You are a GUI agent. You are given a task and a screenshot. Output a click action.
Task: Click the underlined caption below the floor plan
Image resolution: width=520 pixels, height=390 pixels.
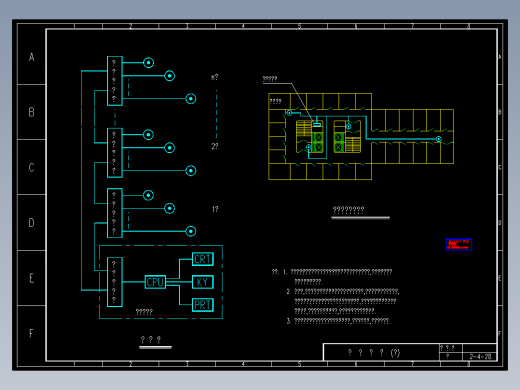click(348, 210)
